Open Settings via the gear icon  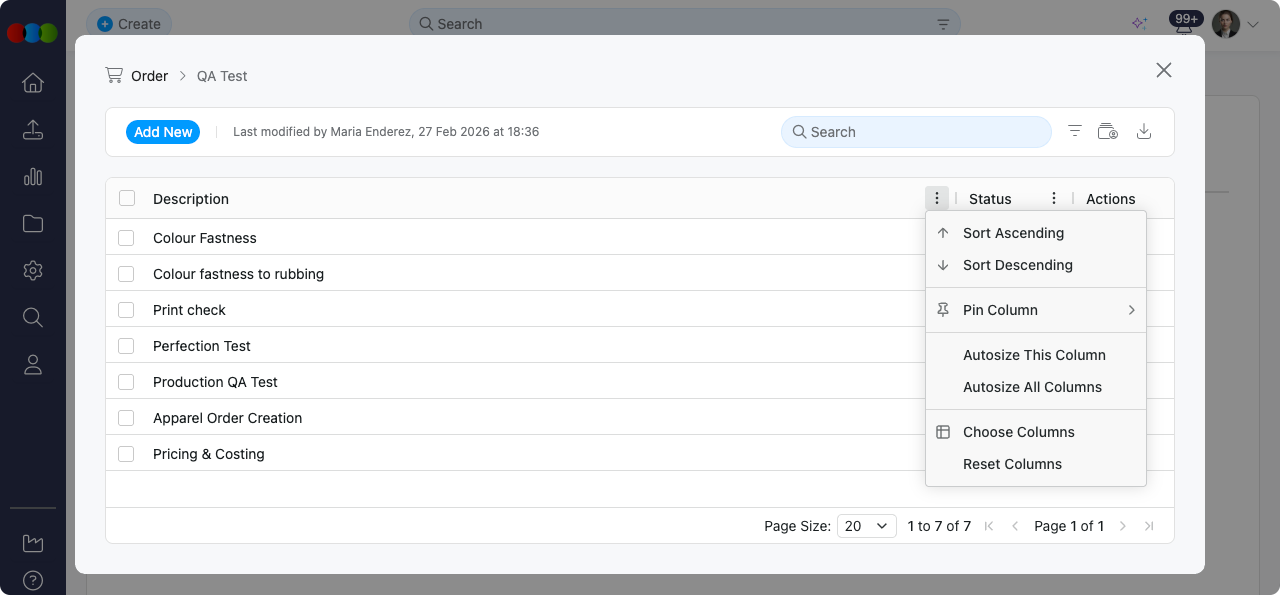(x=32, y=270)
